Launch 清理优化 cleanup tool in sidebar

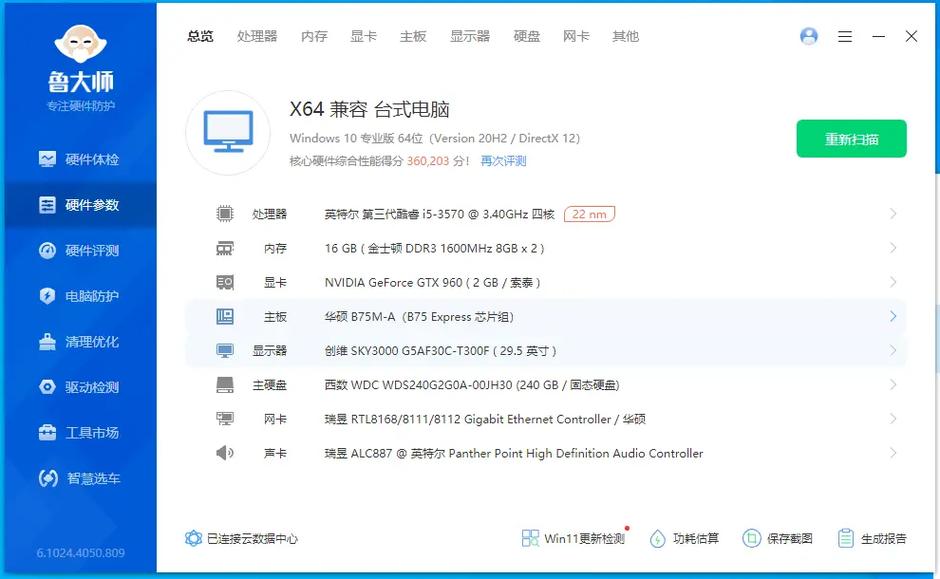pos(80,342)
